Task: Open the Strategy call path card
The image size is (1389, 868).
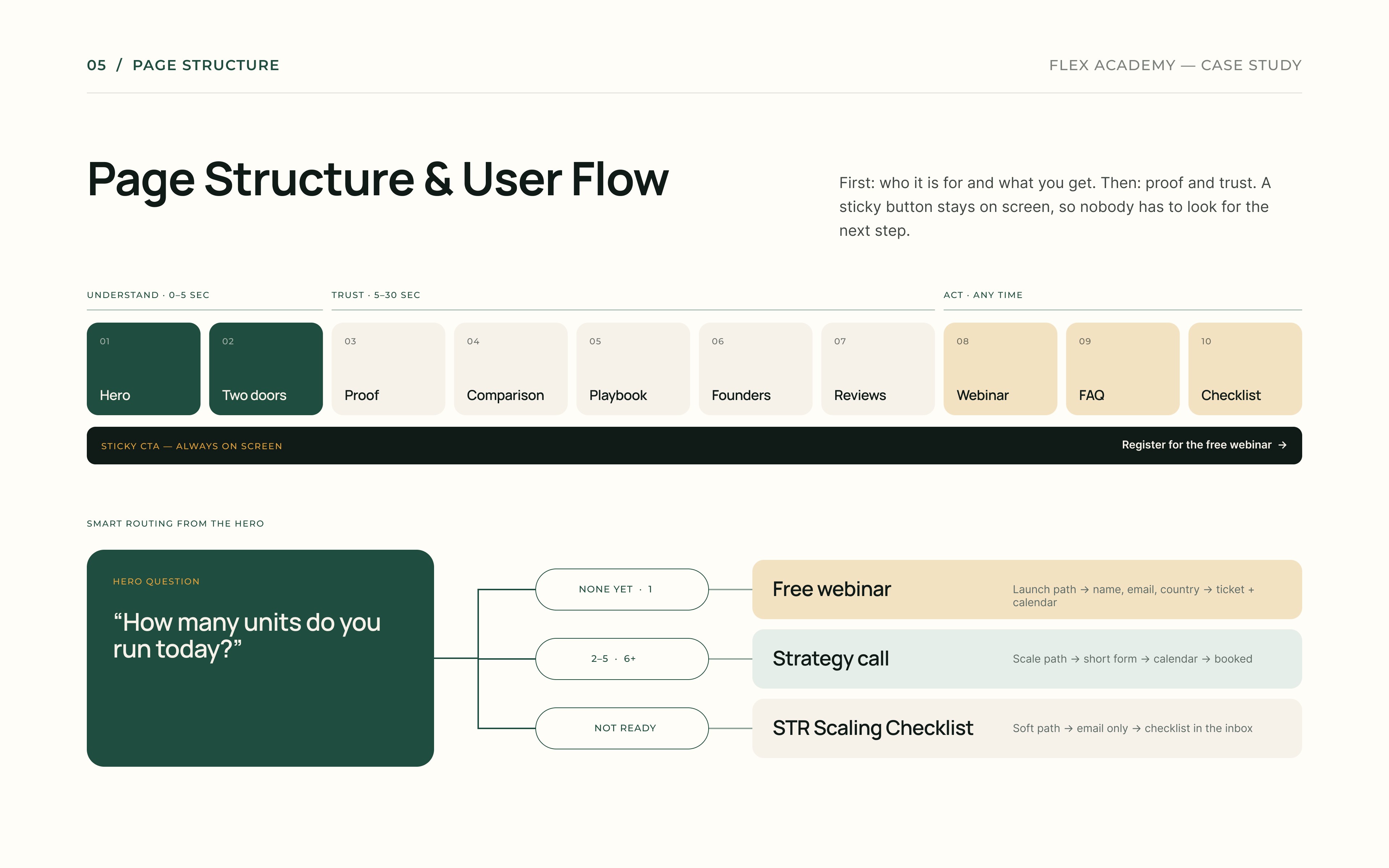Action: point(1027,659)
